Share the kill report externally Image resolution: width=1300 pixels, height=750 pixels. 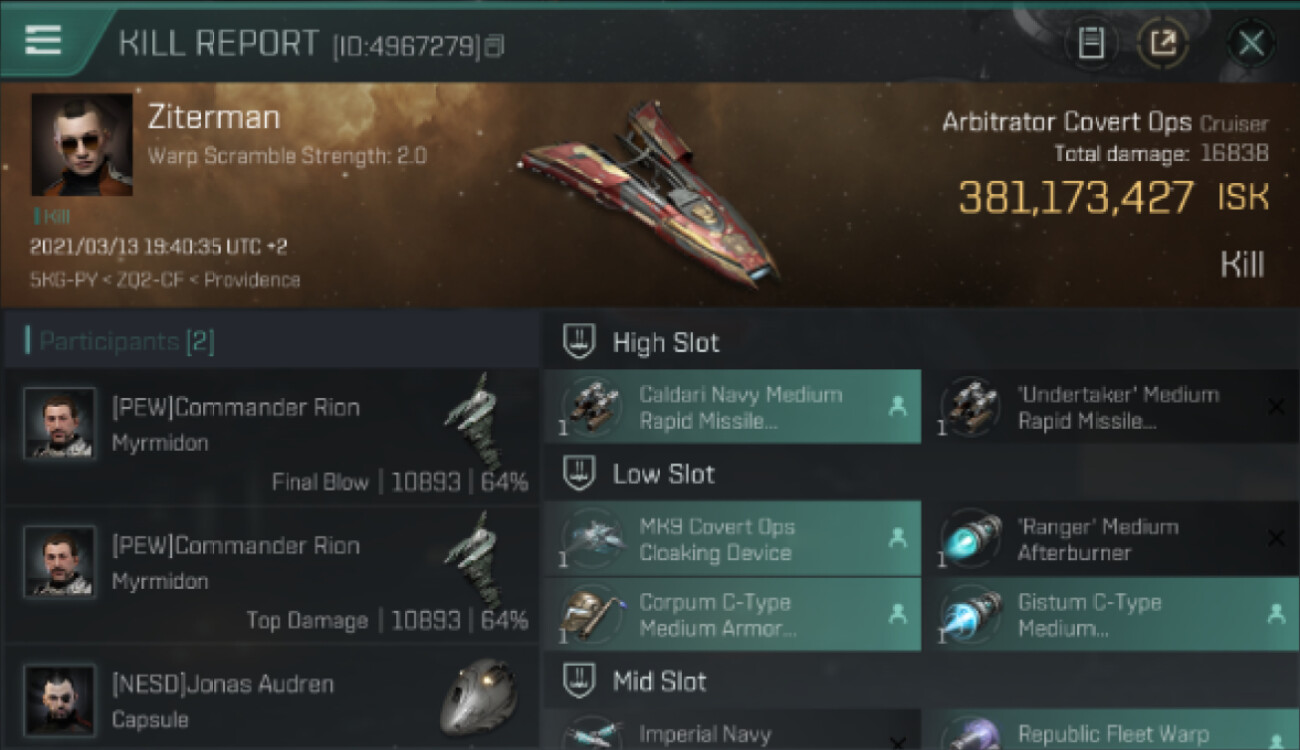[x=1163, y=43]
